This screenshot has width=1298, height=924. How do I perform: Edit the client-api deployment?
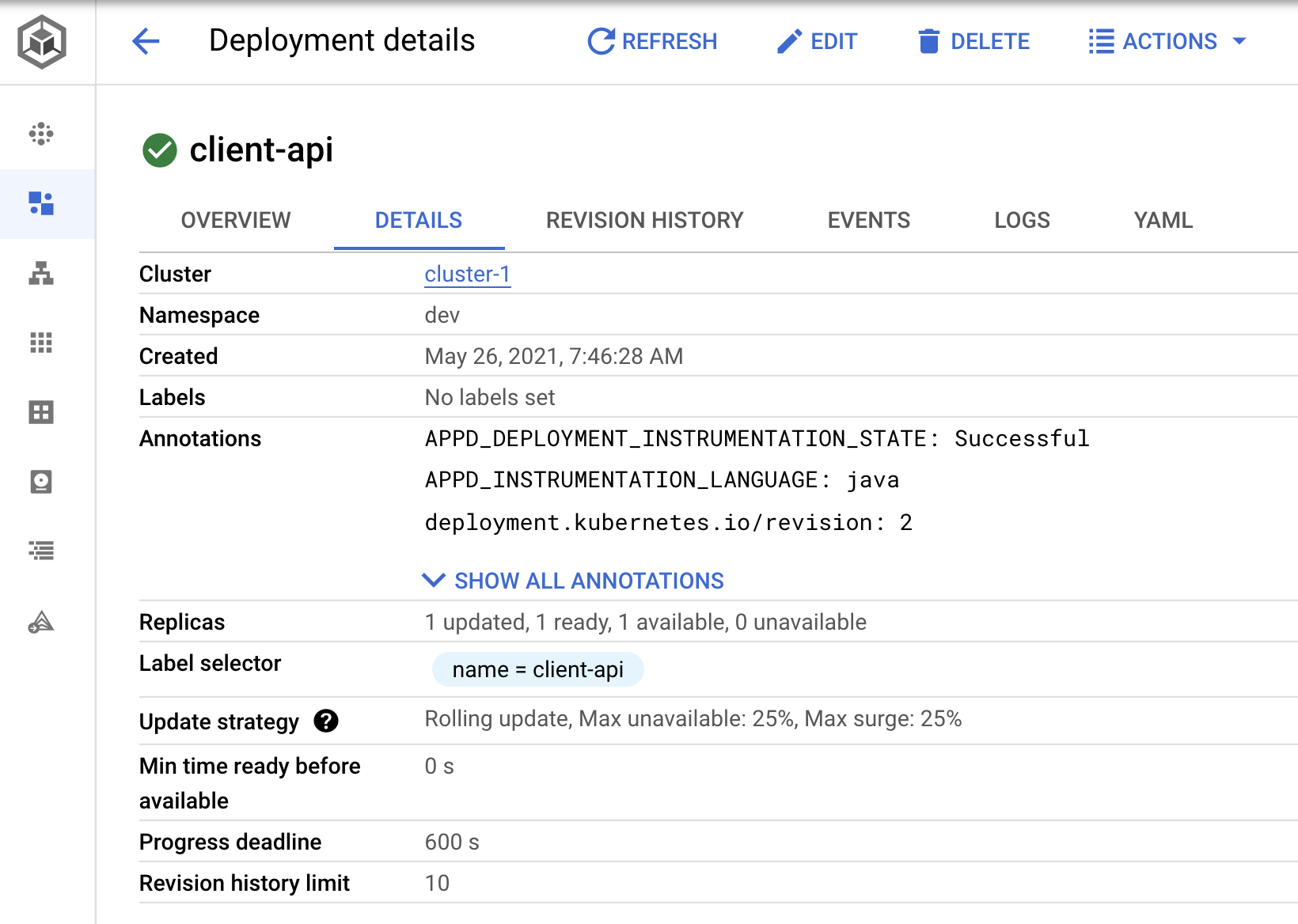pos(818,41)
